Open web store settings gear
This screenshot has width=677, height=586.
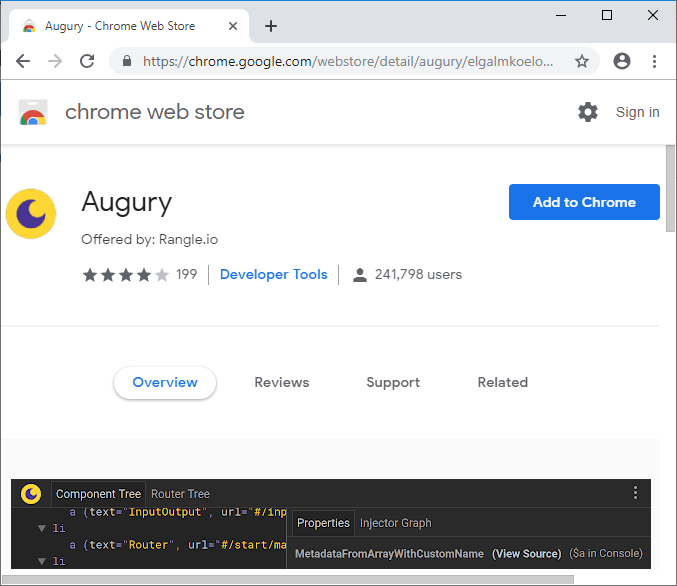(x=588, y=112)
